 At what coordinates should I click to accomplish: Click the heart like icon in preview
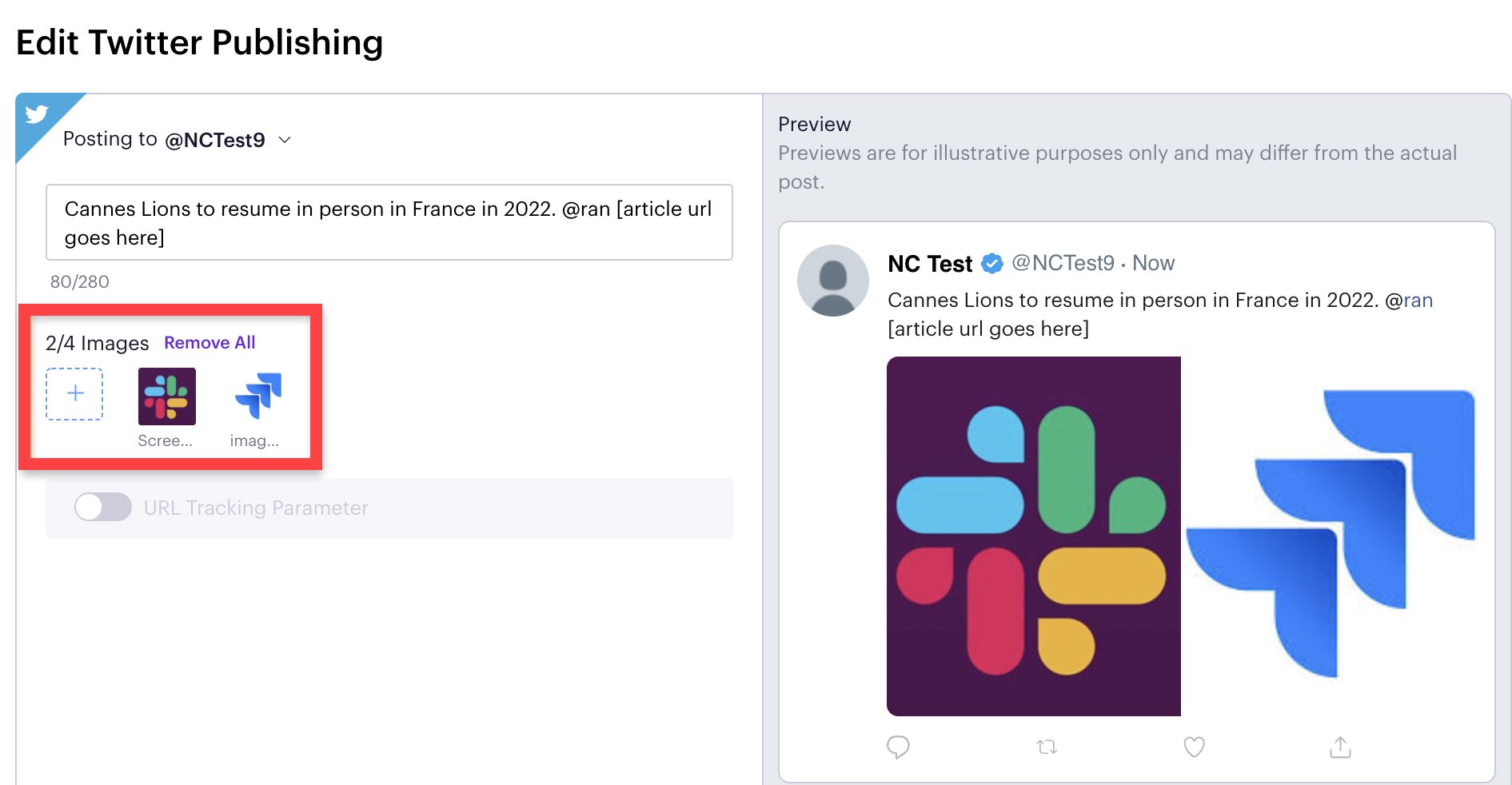coord(1194,747)
